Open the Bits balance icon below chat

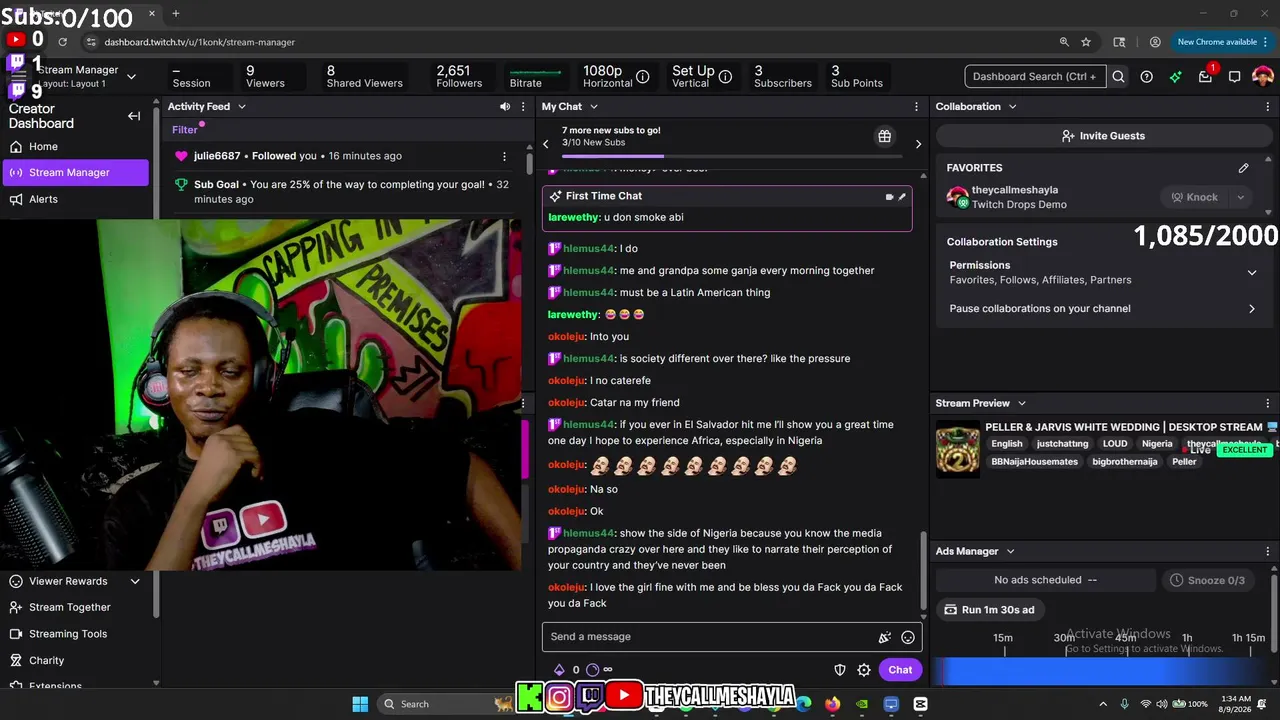click(559, 670)
